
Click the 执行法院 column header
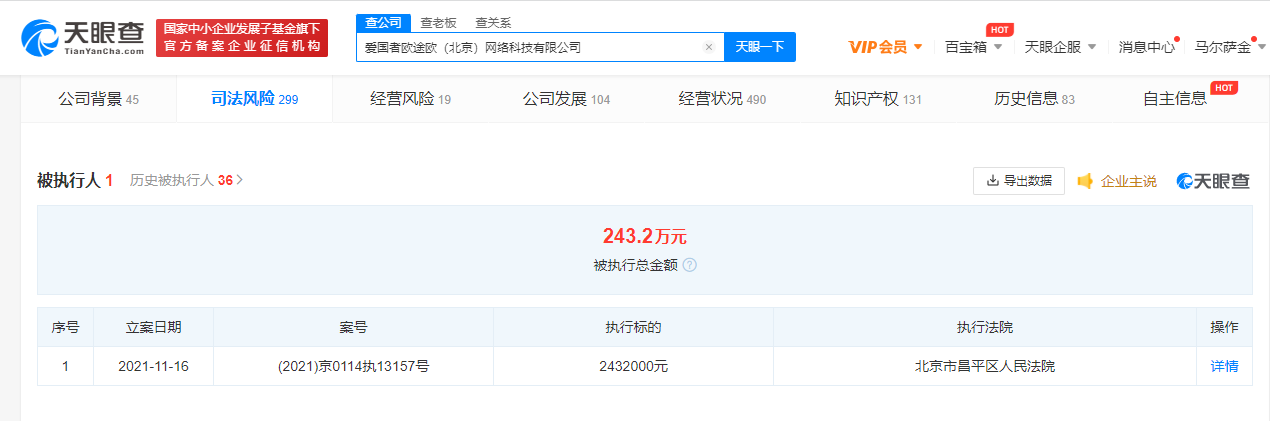pyautogui.click(x=984, y=328)
